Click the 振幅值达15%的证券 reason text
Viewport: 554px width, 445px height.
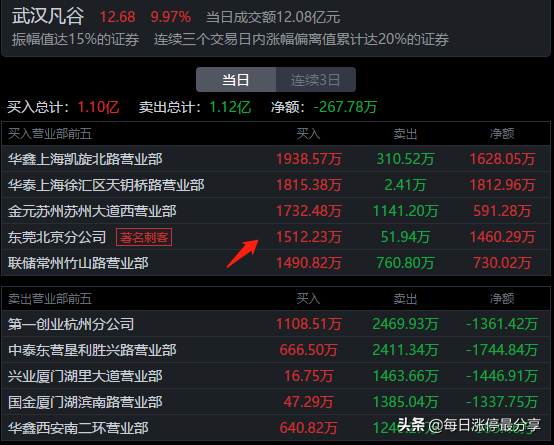(x=75, y=39)
